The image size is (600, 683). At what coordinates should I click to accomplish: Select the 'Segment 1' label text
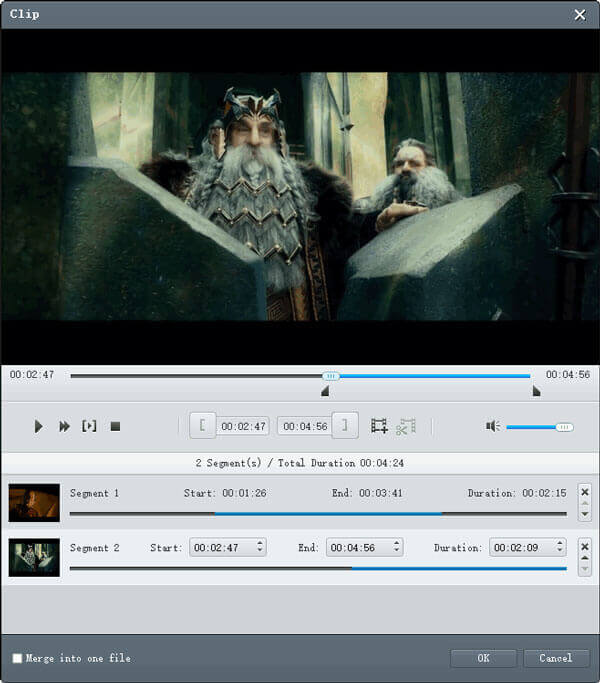[94, 494]
